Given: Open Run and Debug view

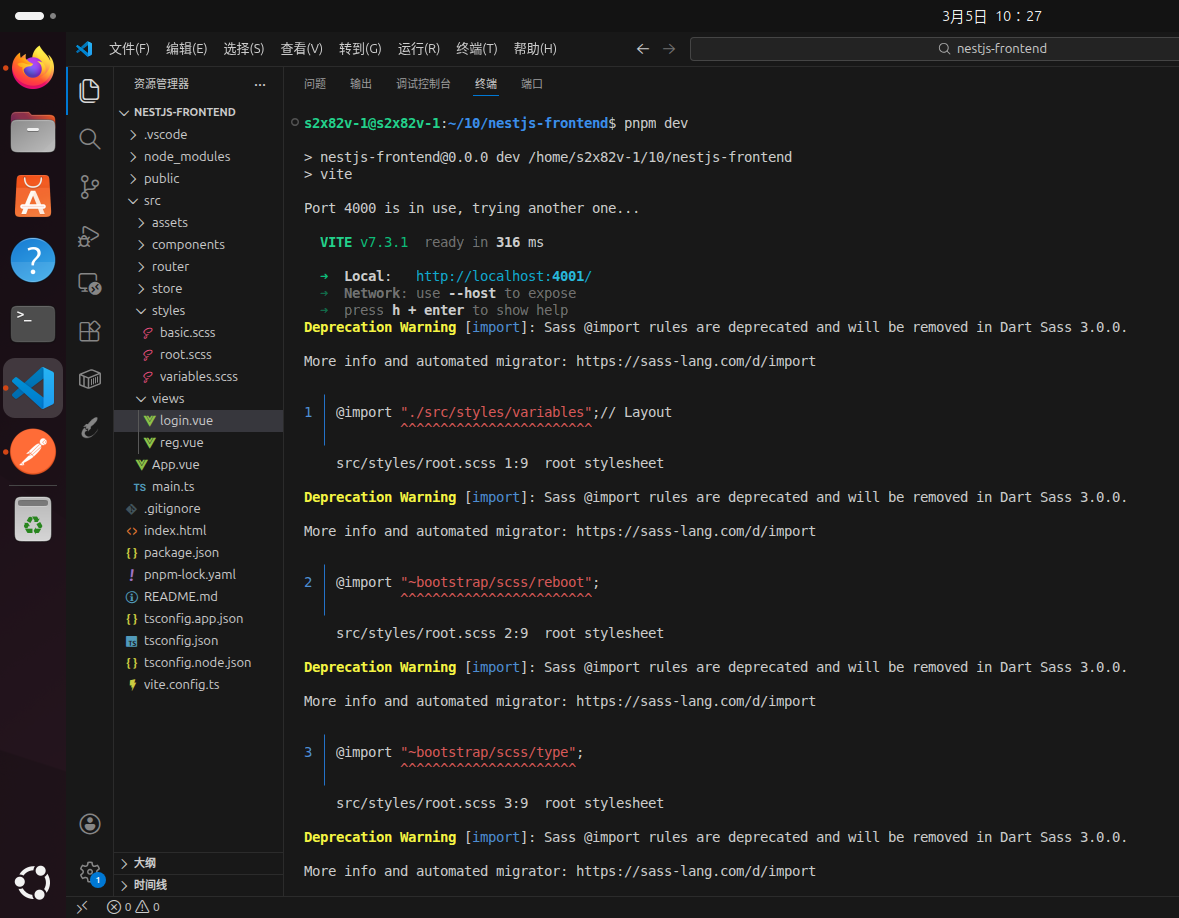Looking at the screenshot, I should (x=90, y=235).
